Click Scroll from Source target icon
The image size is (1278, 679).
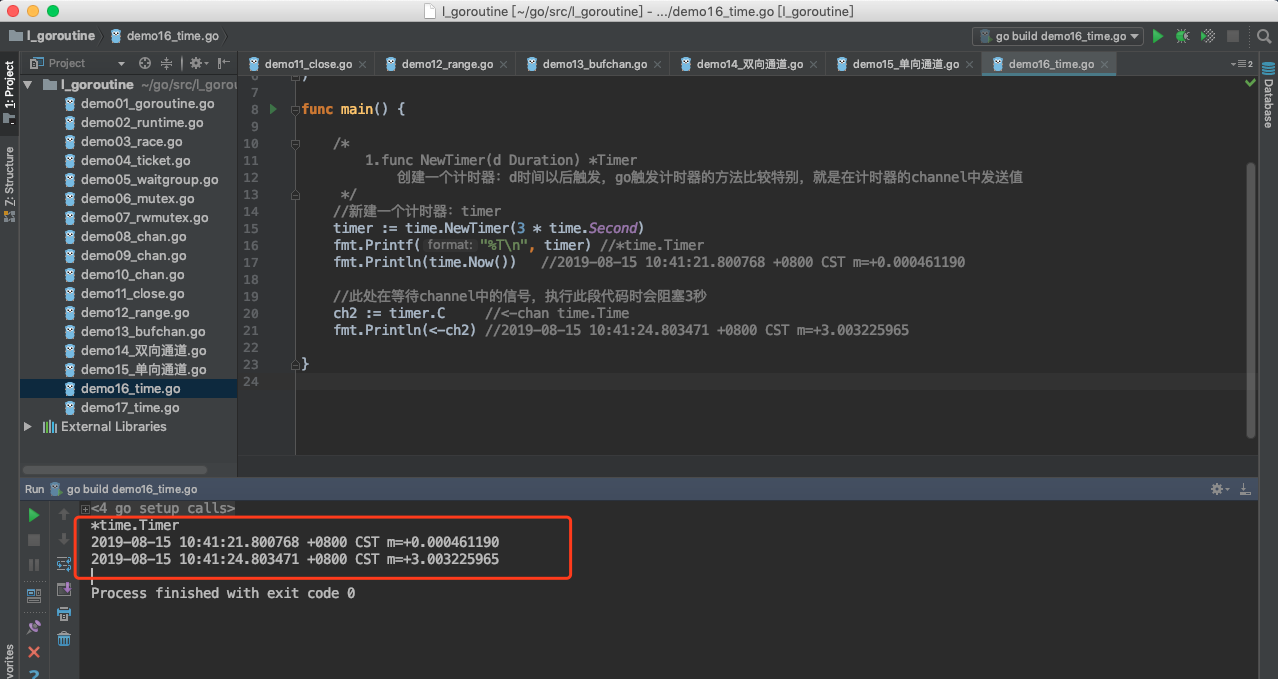(x=145, y=63)
